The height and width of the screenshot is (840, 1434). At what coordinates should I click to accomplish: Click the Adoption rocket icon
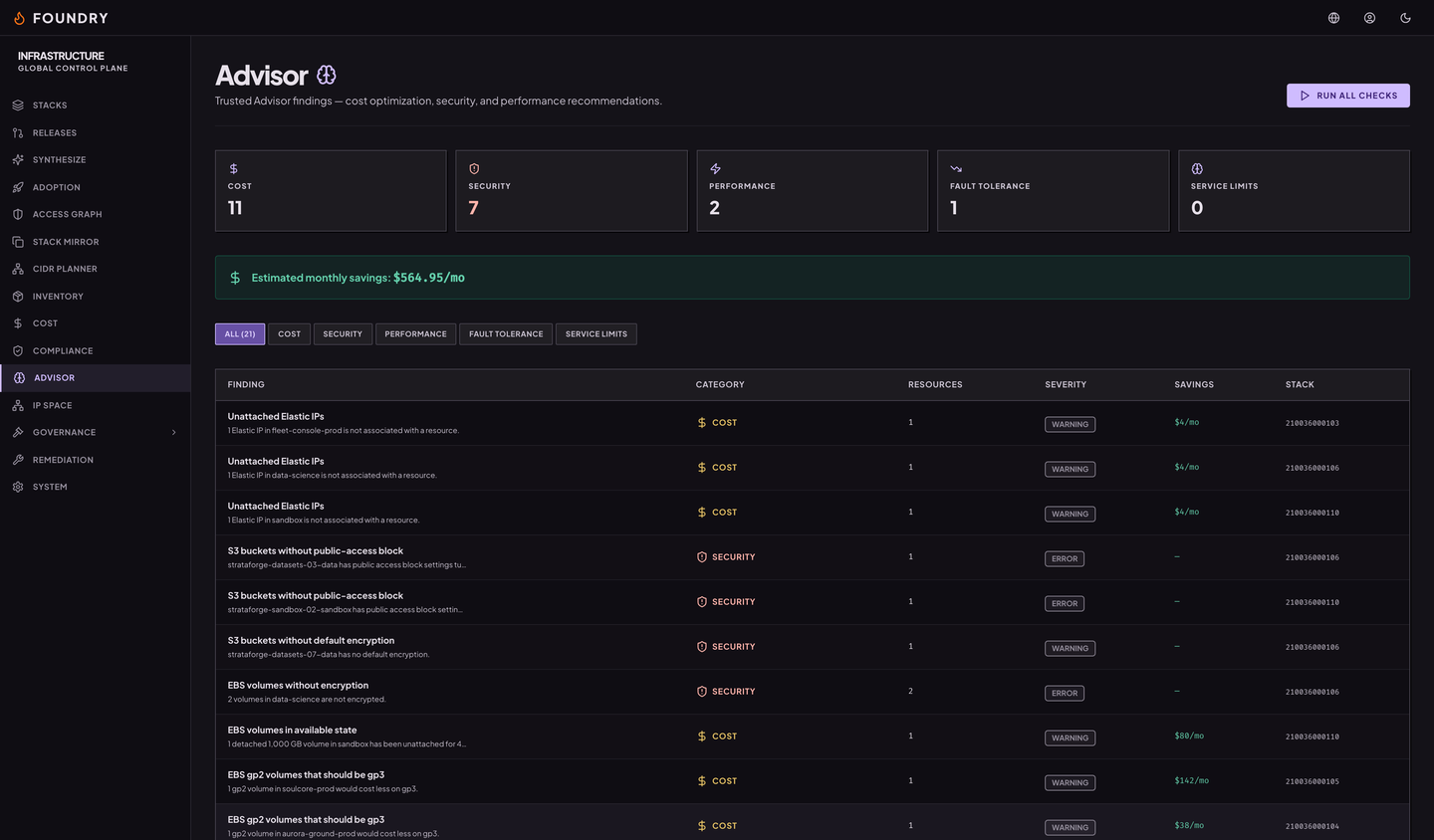click(x=18, y=187)
